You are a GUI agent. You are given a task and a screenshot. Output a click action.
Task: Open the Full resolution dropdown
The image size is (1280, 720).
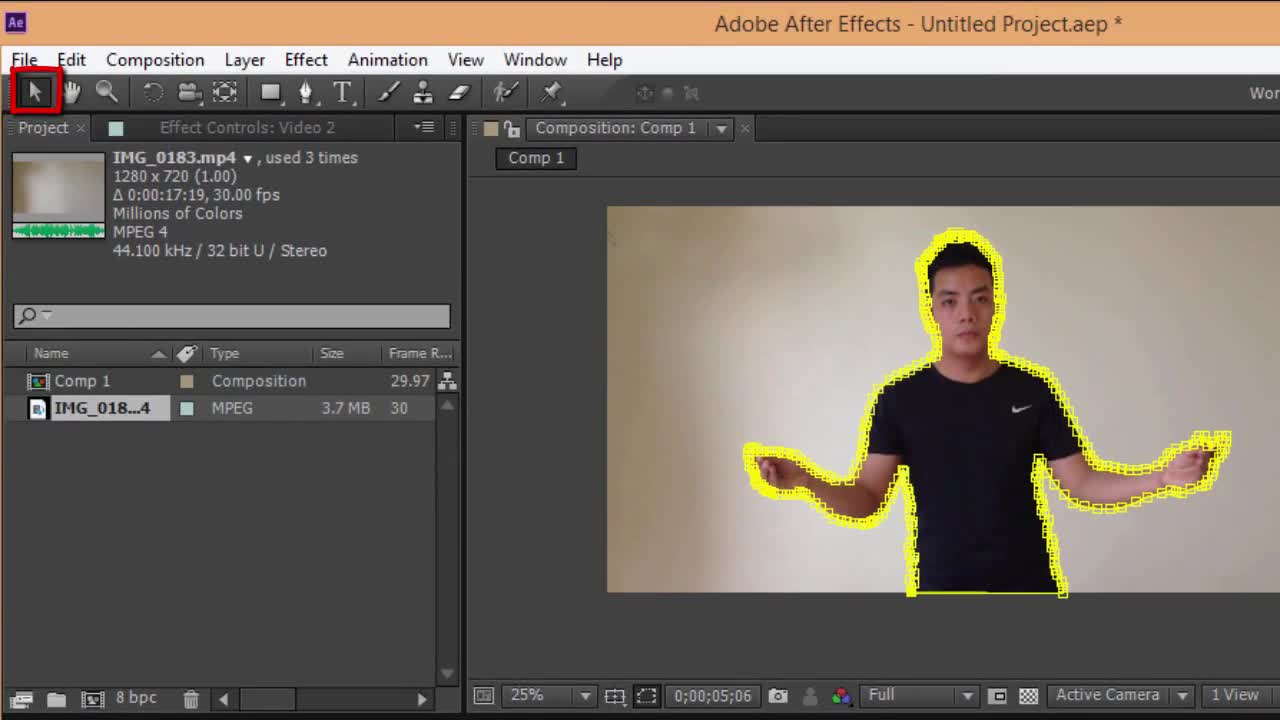[x=920, y=695]
